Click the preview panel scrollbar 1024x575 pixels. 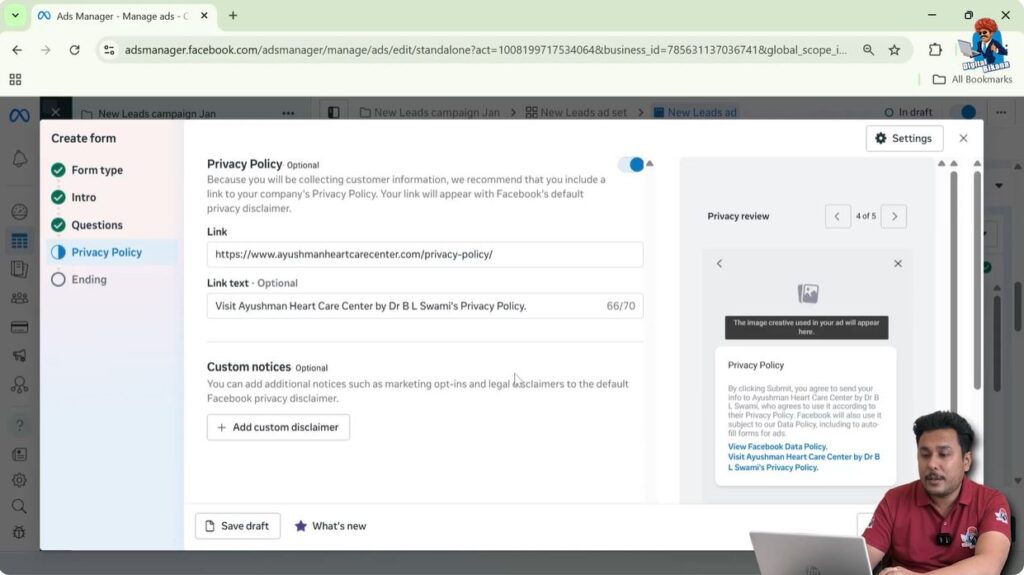point(953,290)
